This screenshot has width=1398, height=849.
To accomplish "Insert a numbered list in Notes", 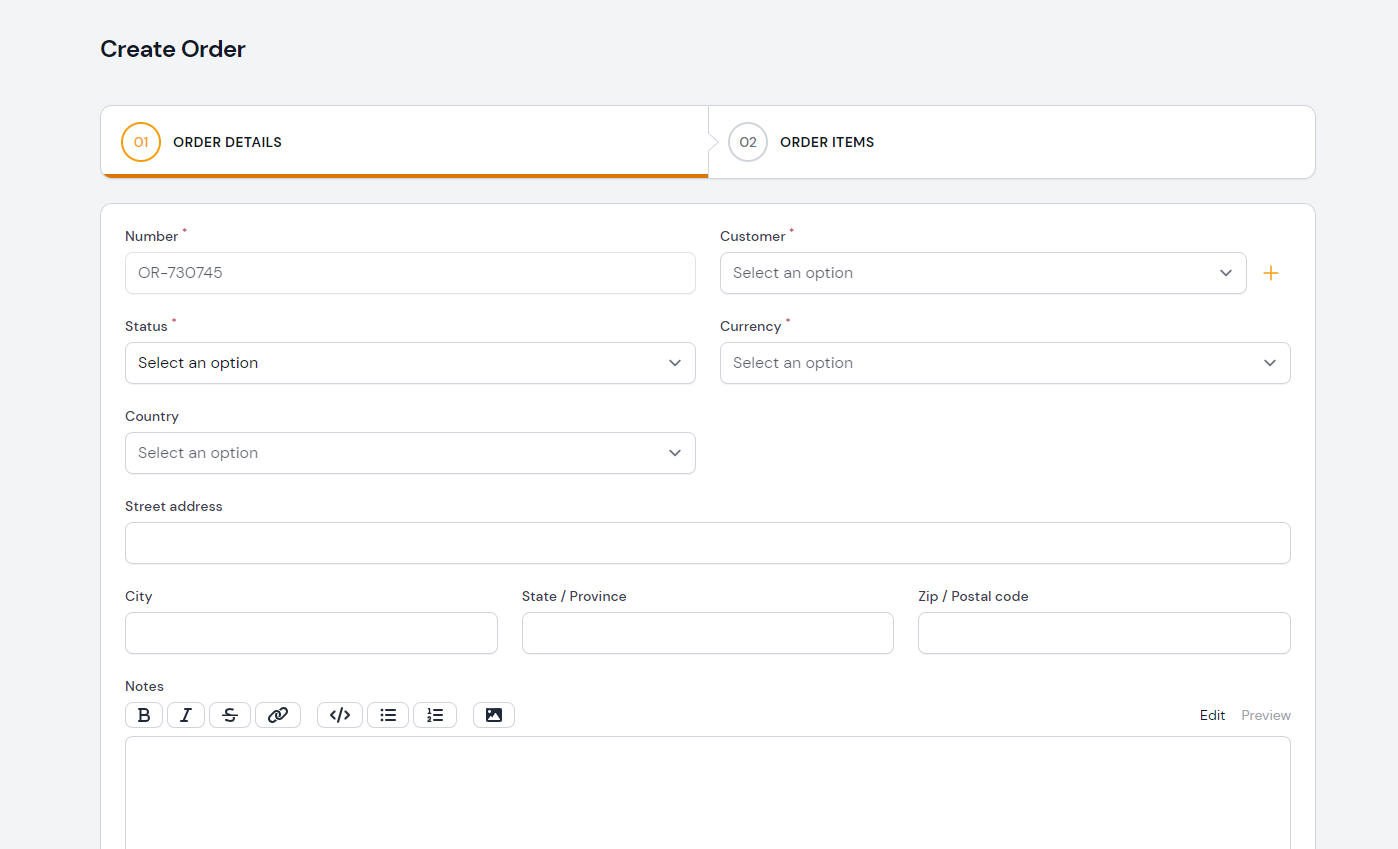I will point(435,715).
